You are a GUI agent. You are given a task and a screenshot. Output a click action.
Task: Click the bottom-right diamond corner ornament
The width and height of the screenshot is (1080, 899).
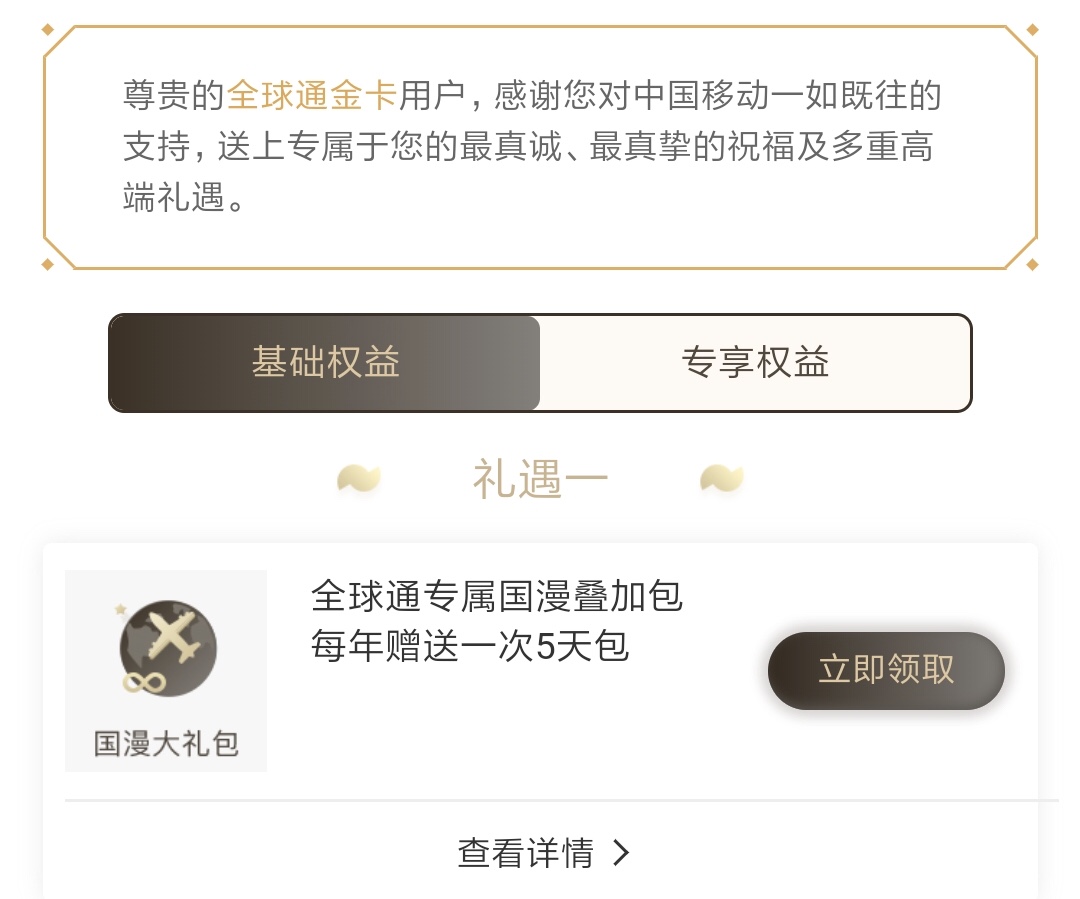(1033, 264)
